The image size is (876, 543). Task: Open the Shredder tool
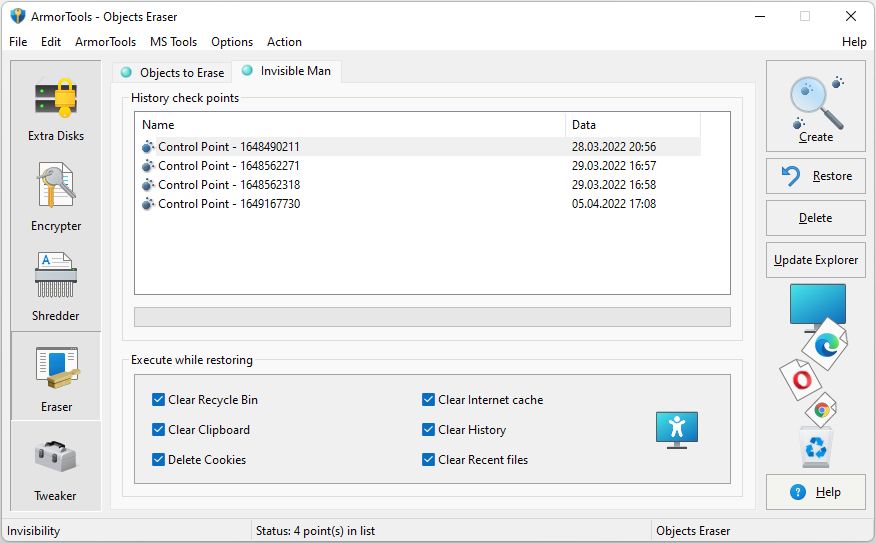click(x=56, y=286)
